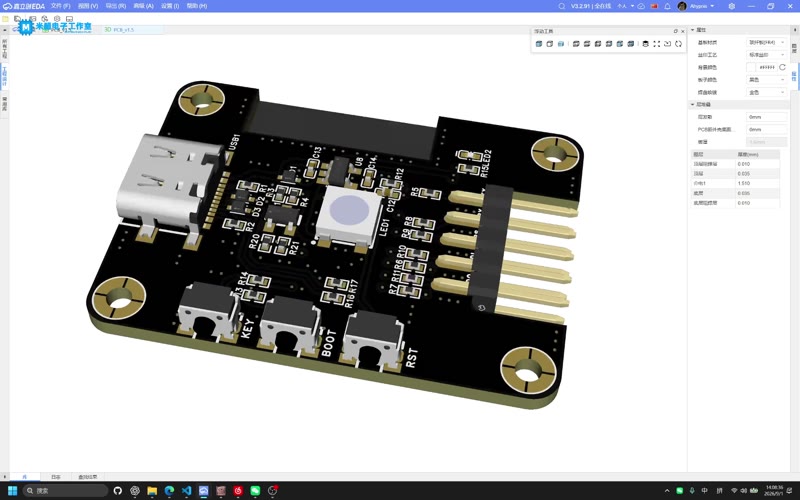
Task: Click the first of six view-direction cube icons
Action: coord(576,44)
